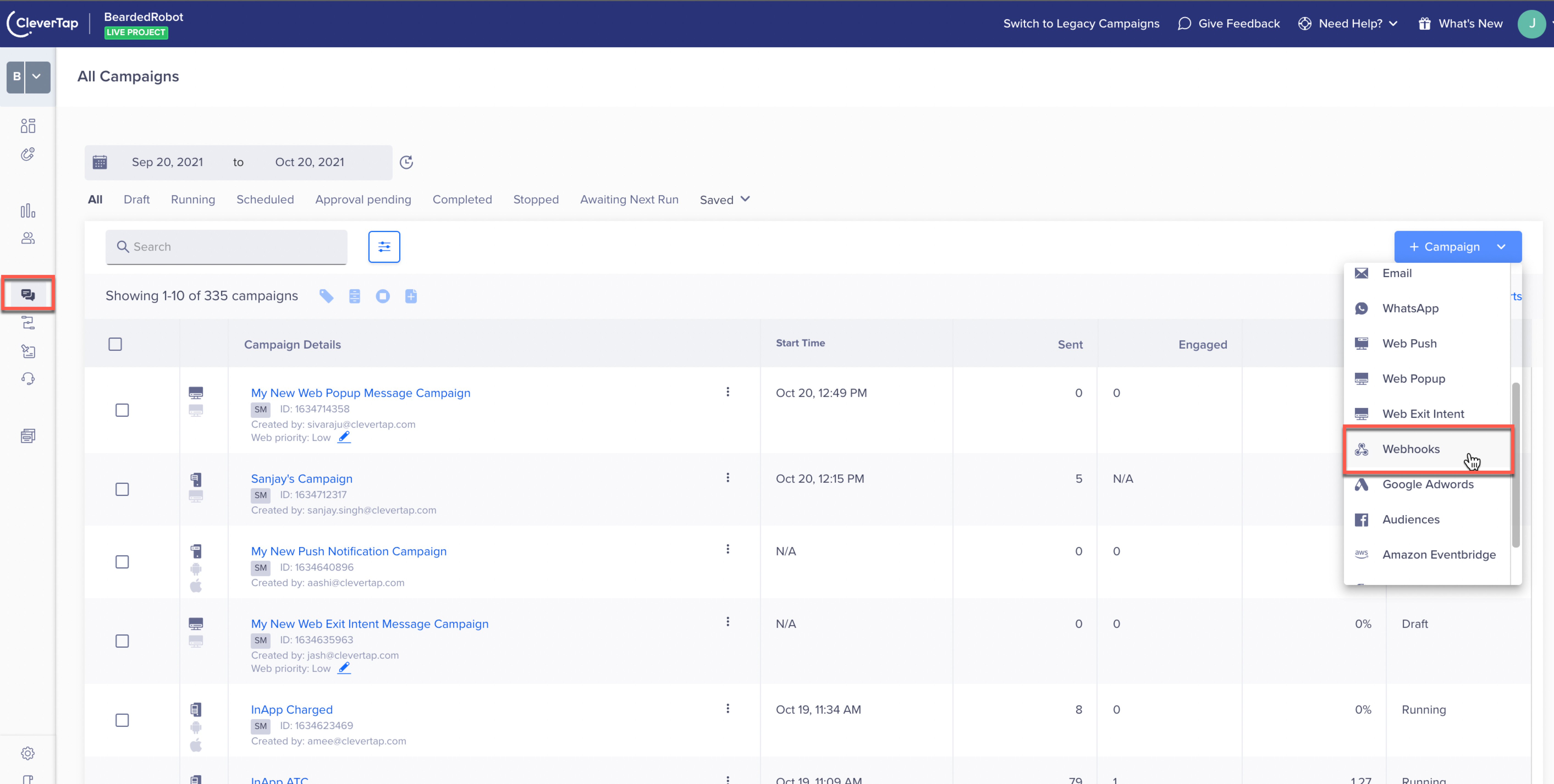Open three-dot menu for Web Exit Intent Campaign

pyautogui.click(x=728, y=622)
